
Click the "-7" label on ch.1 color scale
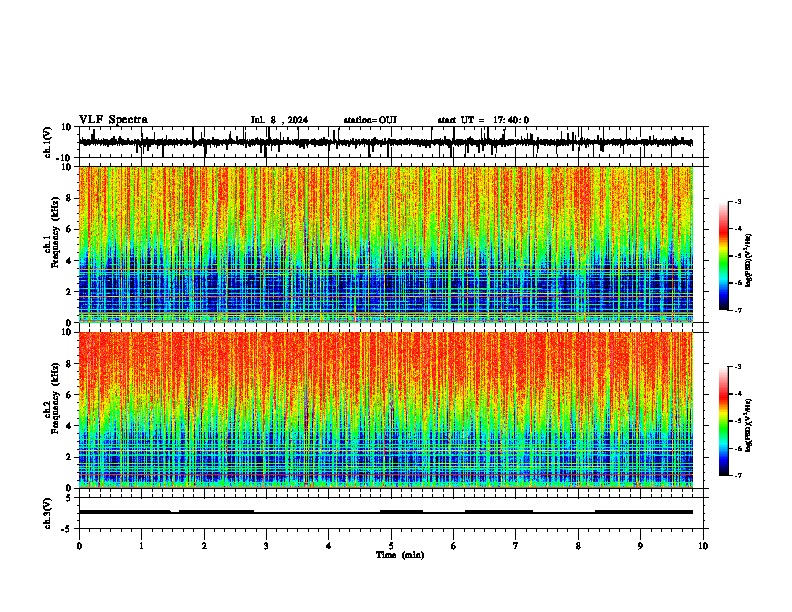pyautogui.click(x=738, y=310)
